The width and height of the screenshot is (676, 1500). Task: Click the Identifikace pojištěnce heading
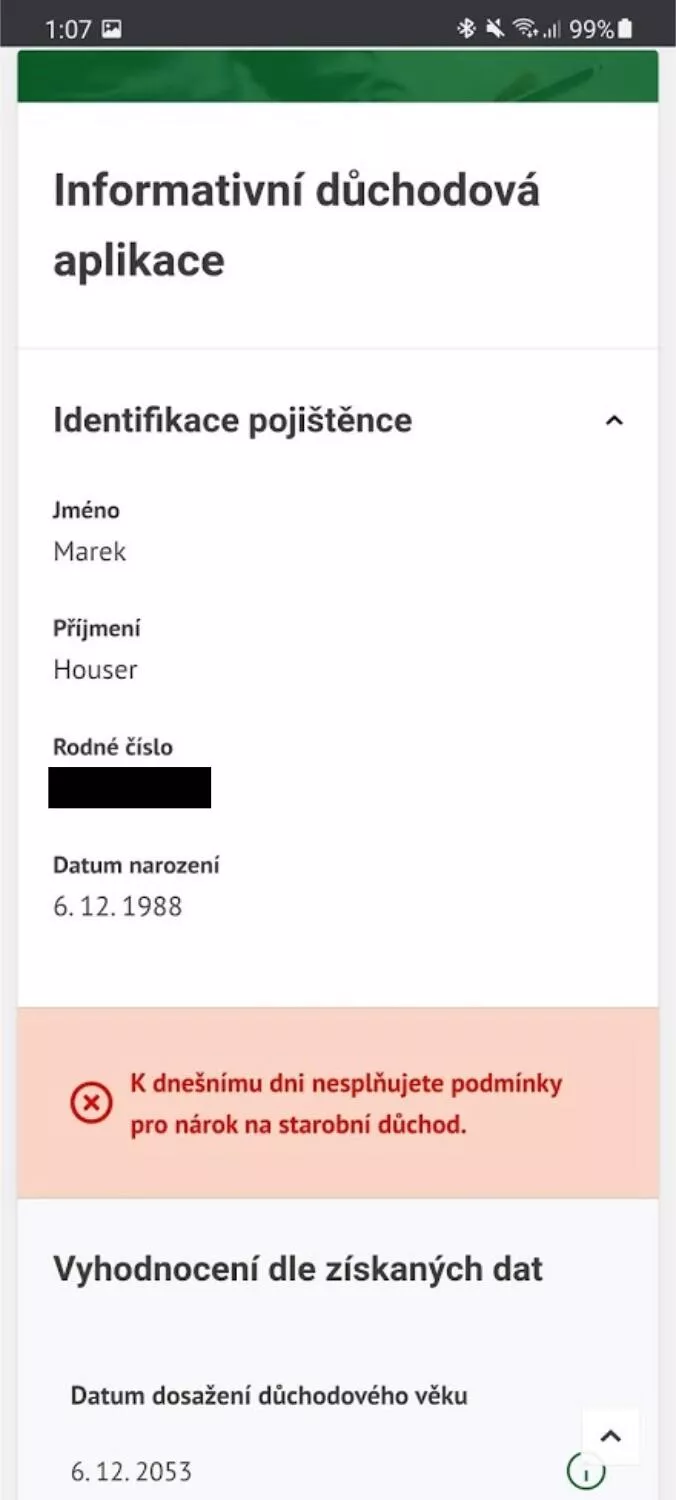coord(232,420)
